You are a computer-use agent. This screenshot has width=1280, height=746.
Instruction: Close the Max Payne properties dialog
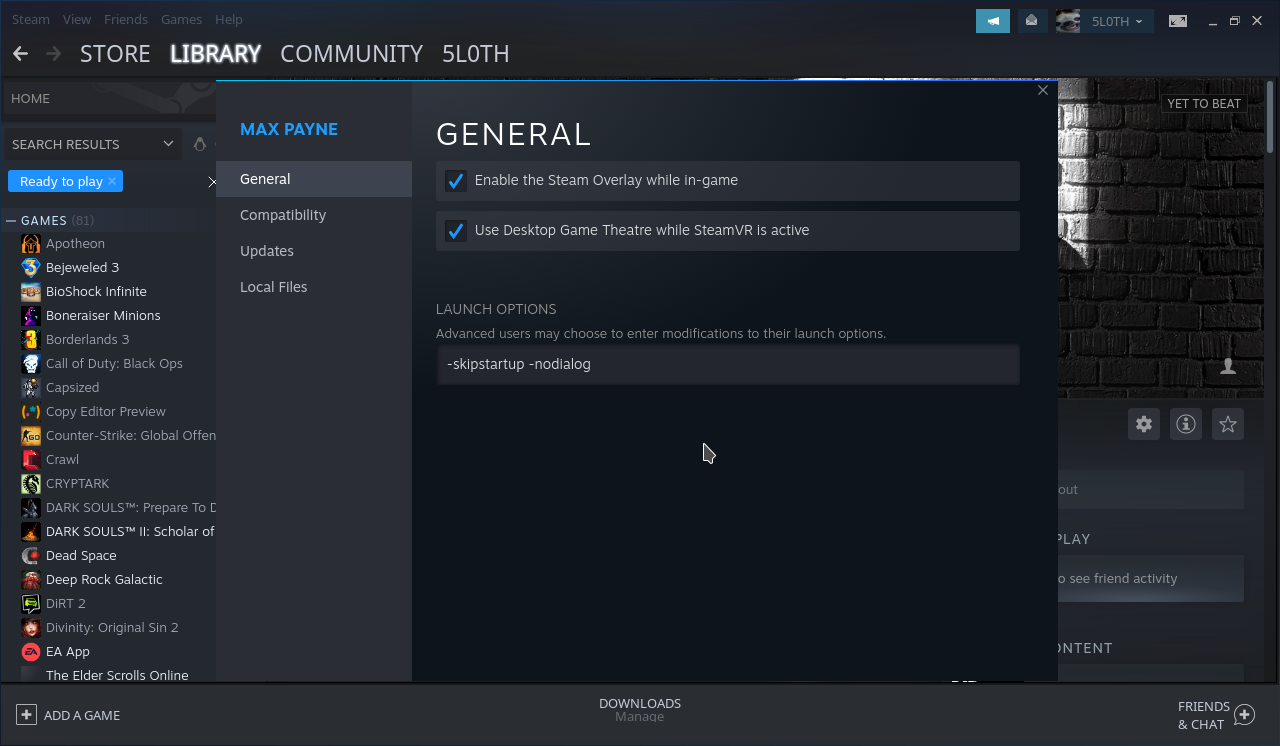1043,90
